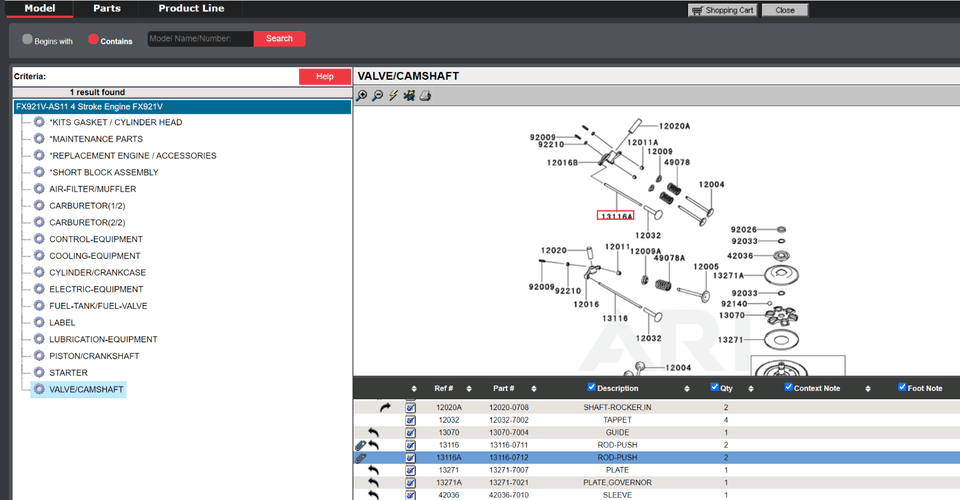Switch to the Parts tab
The height and width of the screenshot is (500, 960).
(107, 9)
